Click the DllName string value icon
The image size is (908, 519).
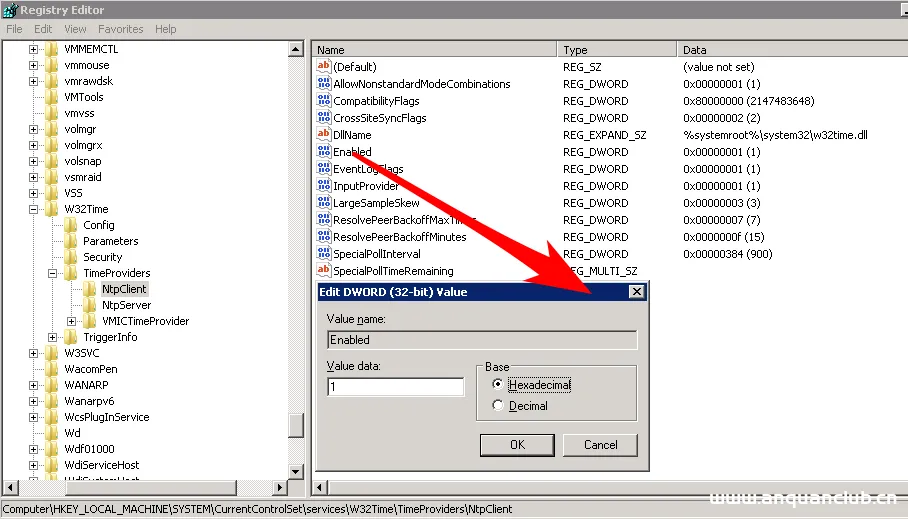(323, 135)
